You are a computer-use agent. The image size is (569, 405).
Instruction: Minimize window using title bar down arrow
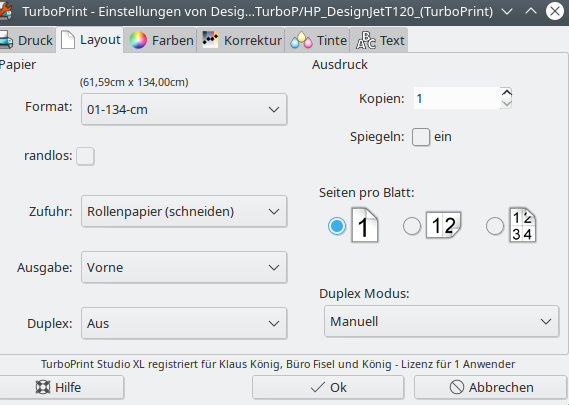[507, 11]
